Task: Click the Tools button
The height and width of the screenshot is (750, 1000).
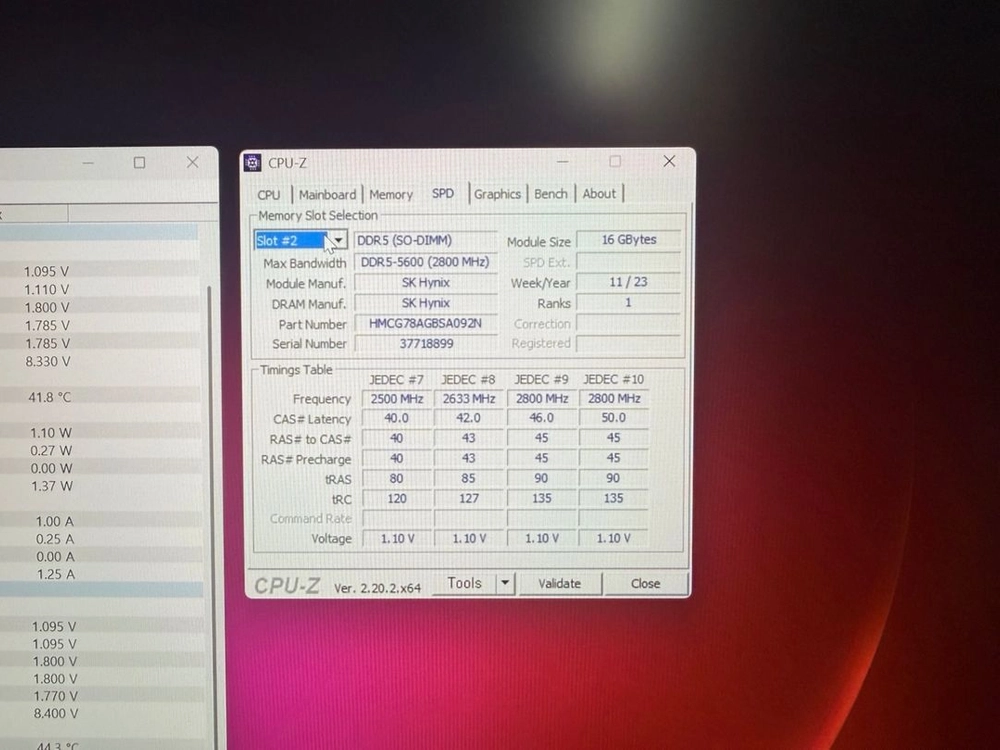Action: click(464, 583)
